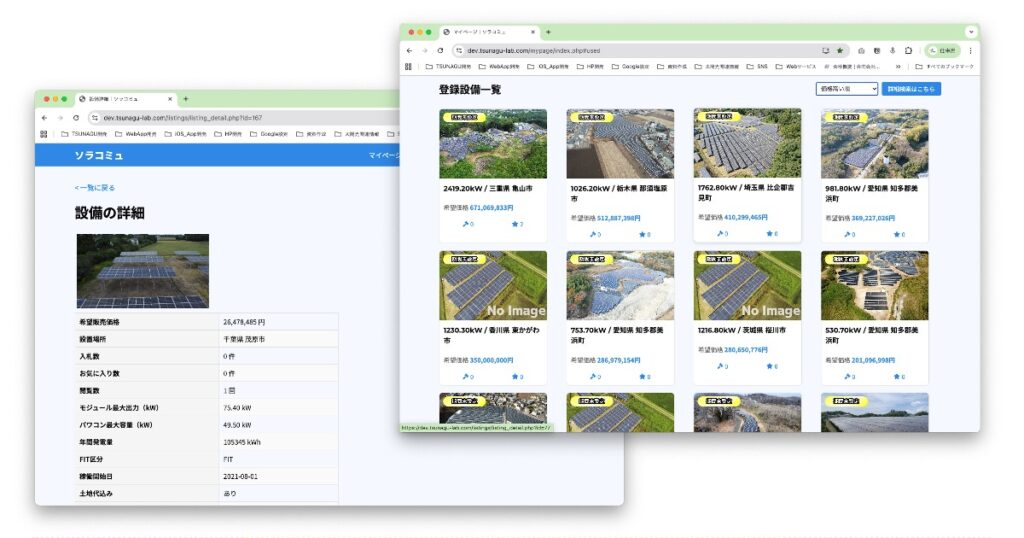1024x538 pixels.
Task: Click the ＜一覧に戻る back to list link
Action: [95, 187]
